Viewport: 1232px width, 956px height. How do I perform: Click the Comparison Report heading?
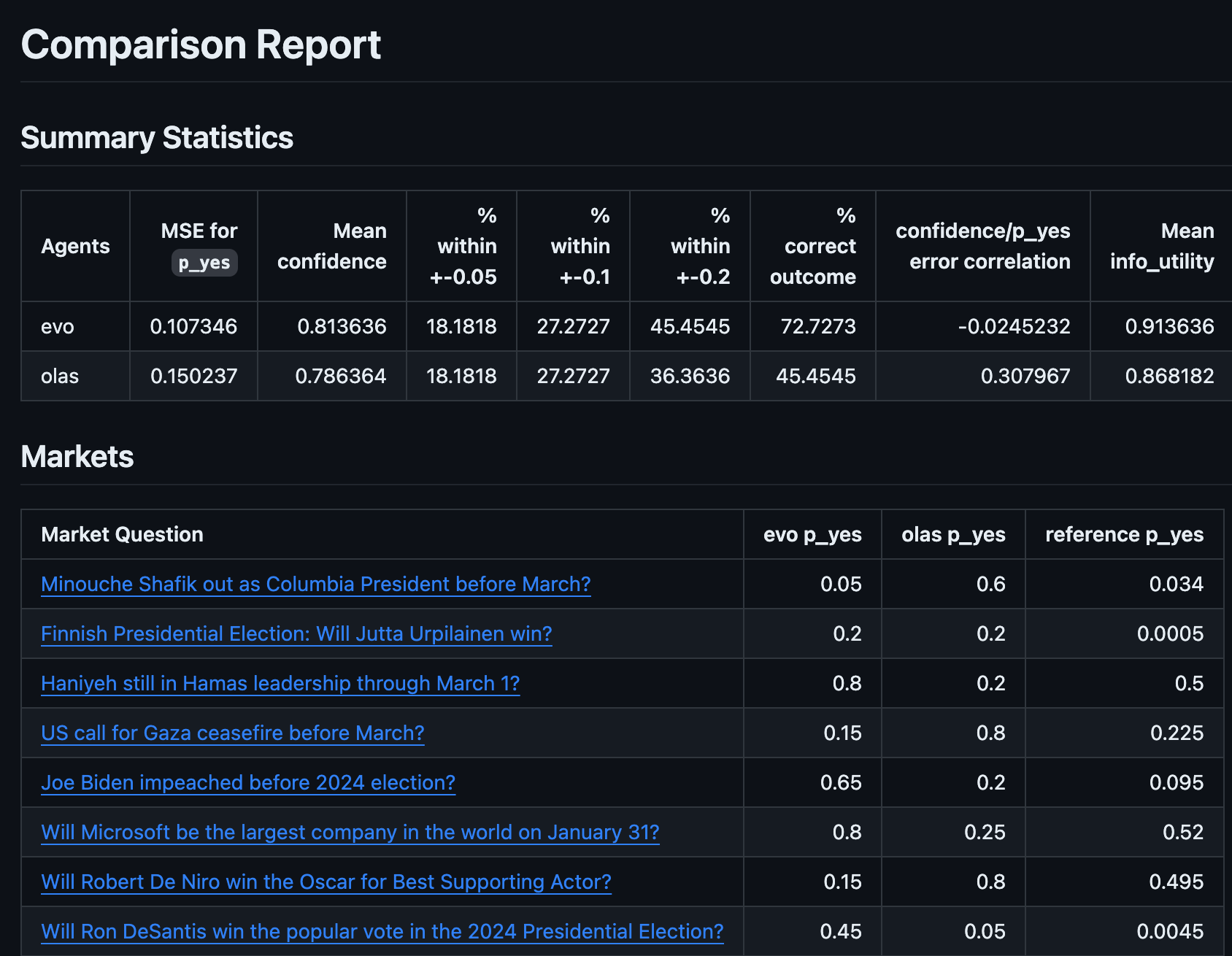(201, 45)
